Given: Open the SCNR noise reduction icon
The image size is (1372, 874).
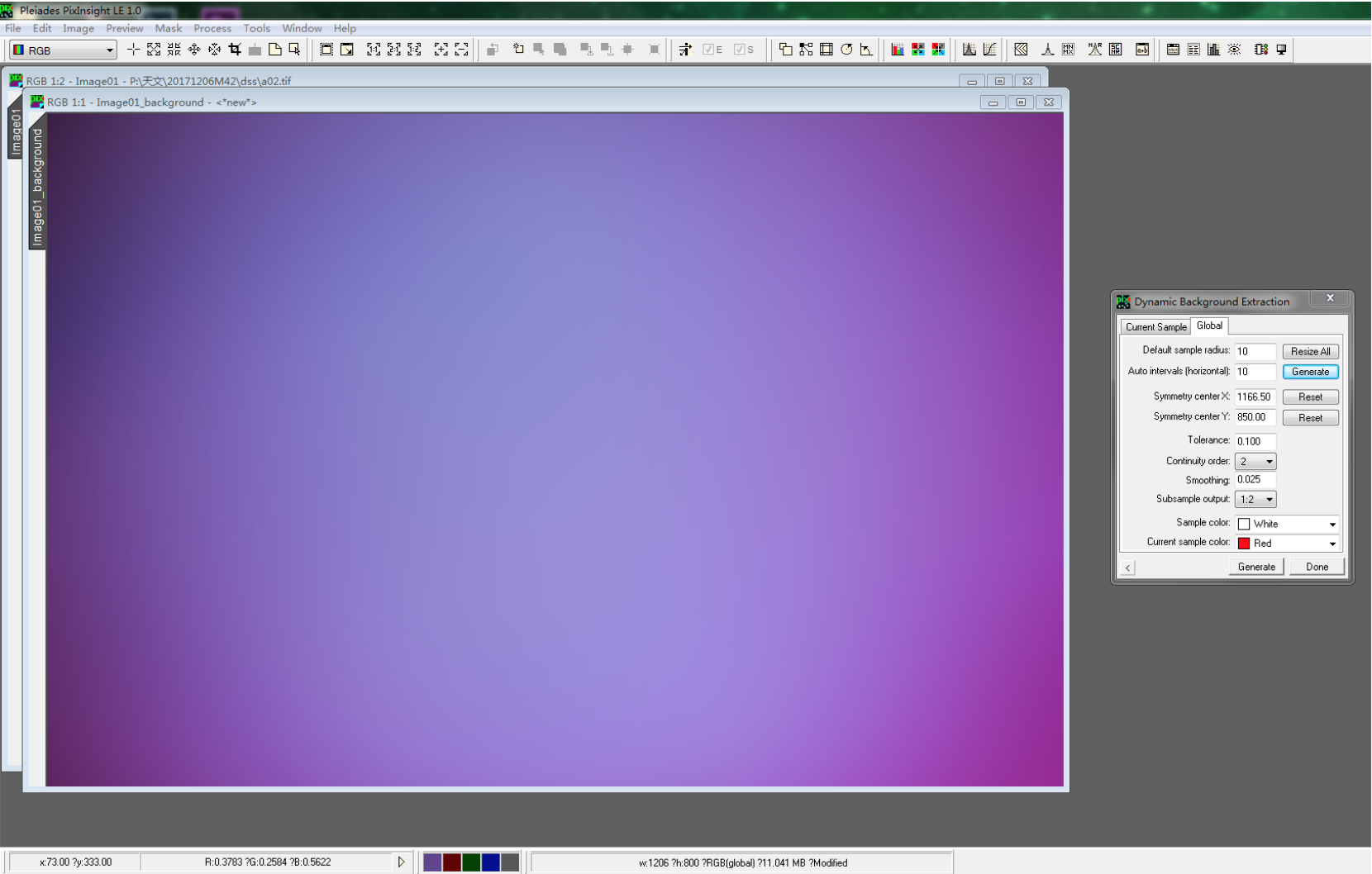Looking at the screenshot, I should pyautogui.click(x=1116, y=50).
